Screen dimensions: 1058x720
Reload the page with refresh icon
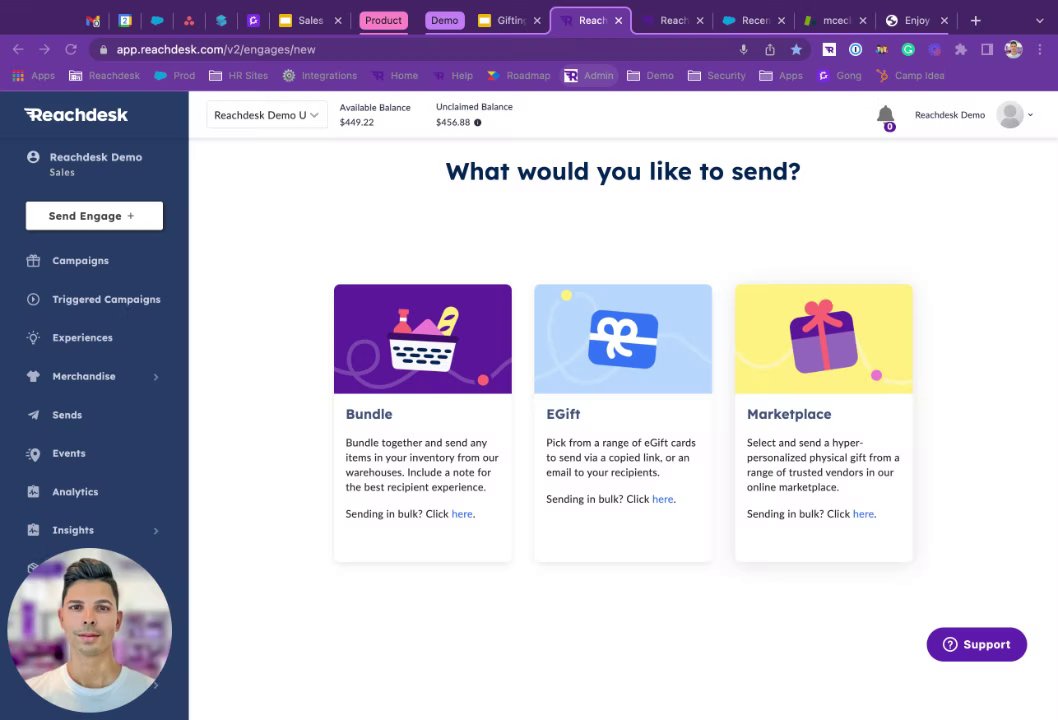[71, 49]
